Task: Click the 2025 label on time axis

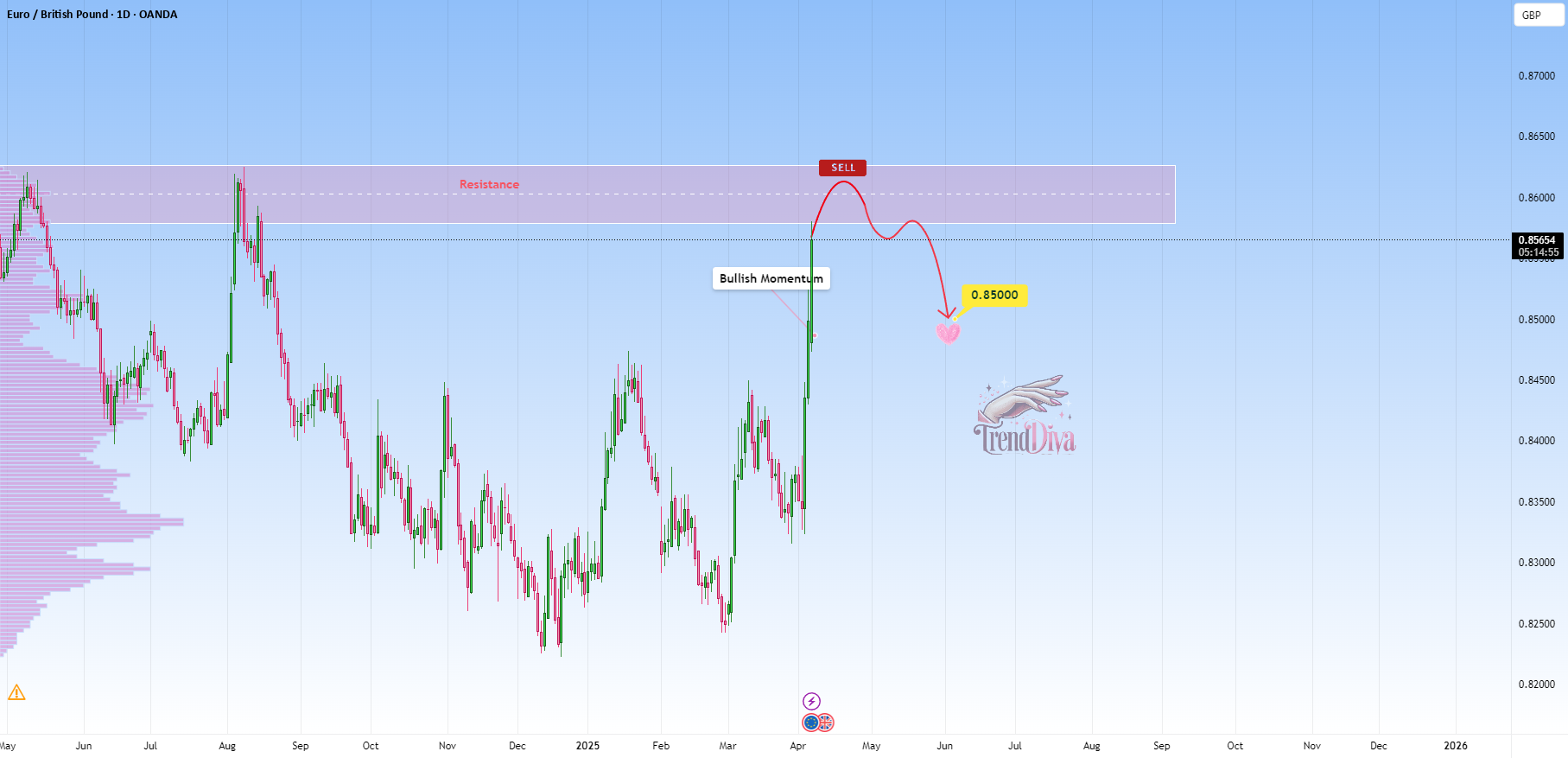Action: 587,746
